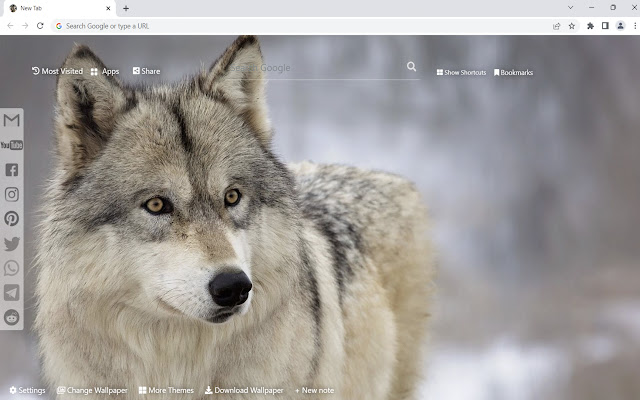Reload the current page
The height and width of the screenshot is (400, 640).
click(x=40, y=26)
